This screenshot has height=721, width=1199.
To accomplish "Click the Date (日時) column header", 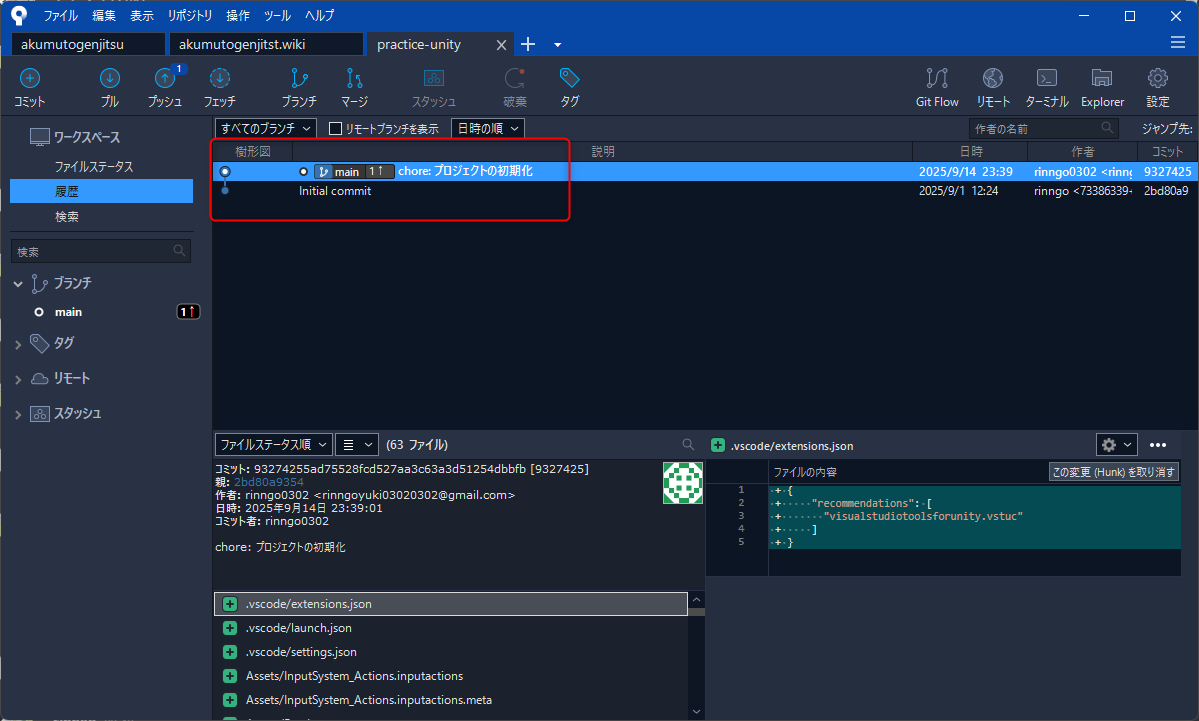I will [970, 151].
